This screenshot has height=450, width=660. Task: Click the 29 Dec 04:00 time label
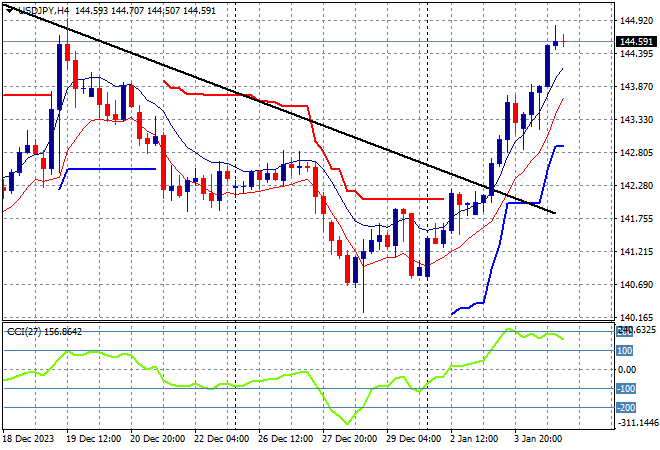413,439
